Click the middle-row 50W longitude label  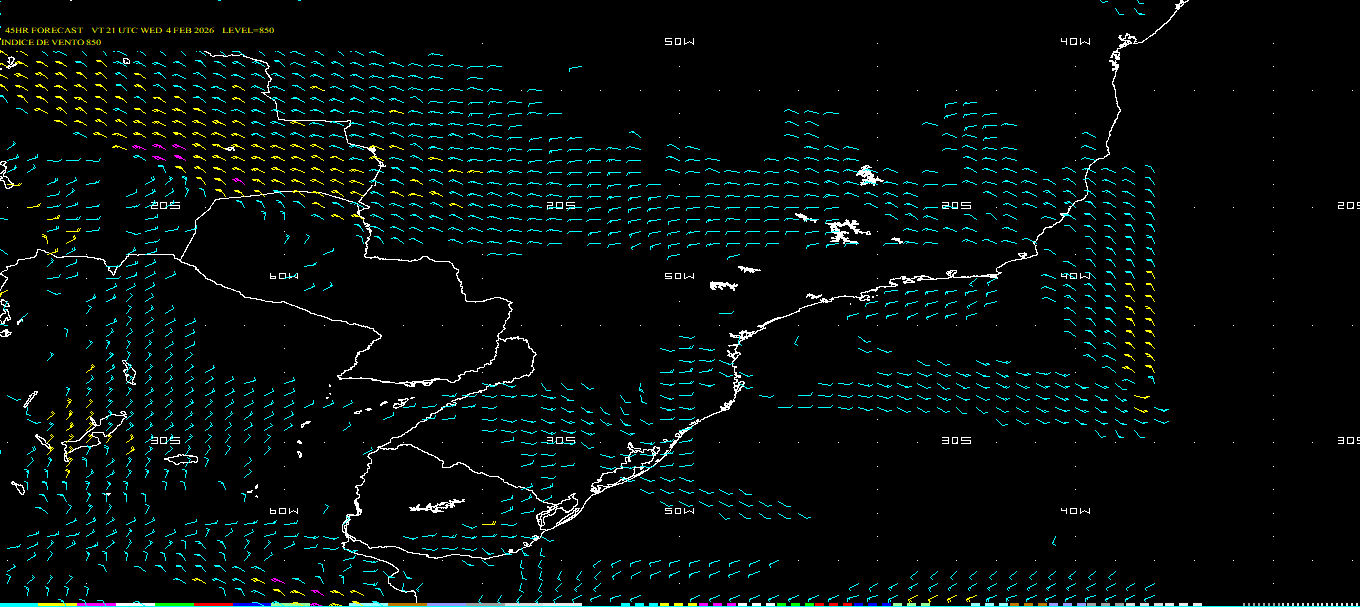coord(679,276)
